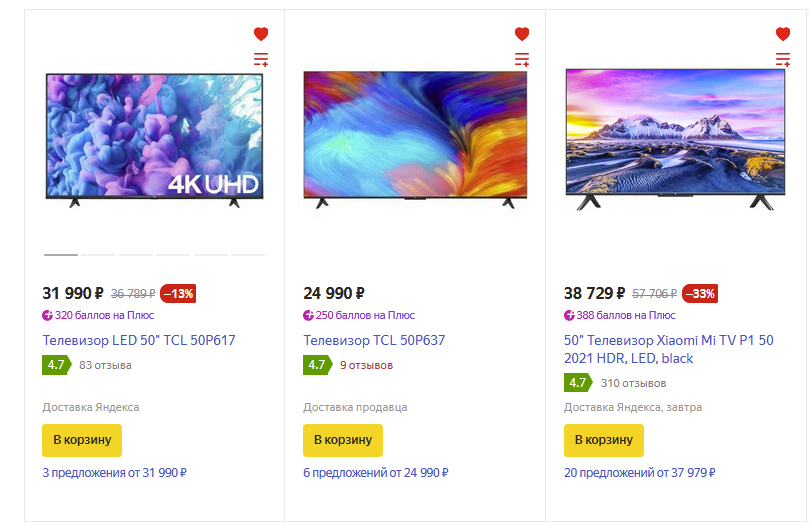This screenshot has width=809, height=522.
Task: Click the 4.7 rating badge of TCL 50P617
Action: click(x=57, y=365)
